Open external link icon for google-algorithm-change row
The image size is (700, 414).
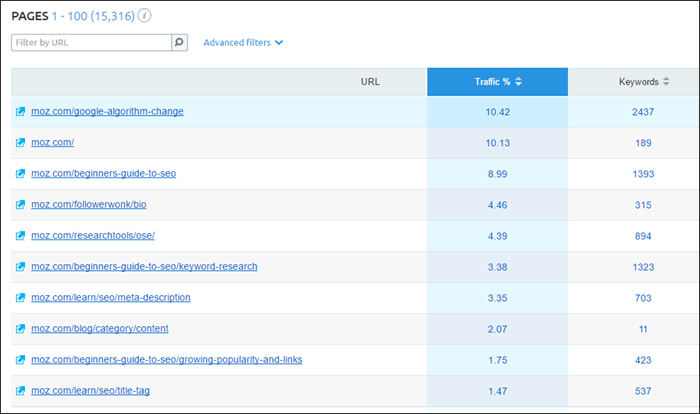(20, 112)
